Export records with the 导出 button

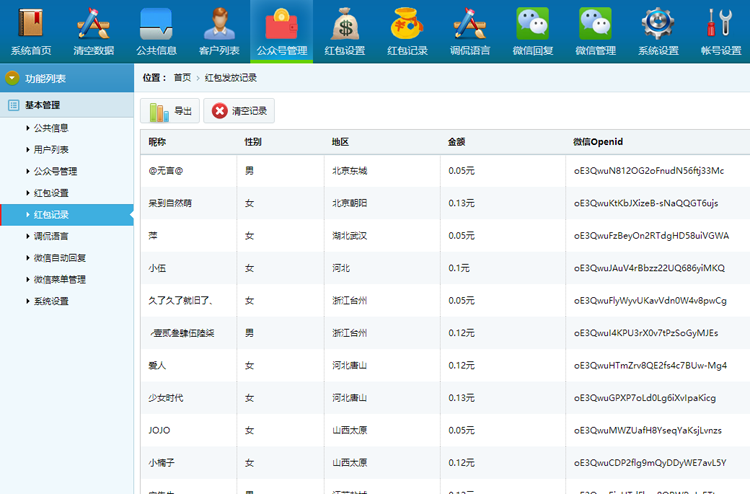(x=170, y=111)
